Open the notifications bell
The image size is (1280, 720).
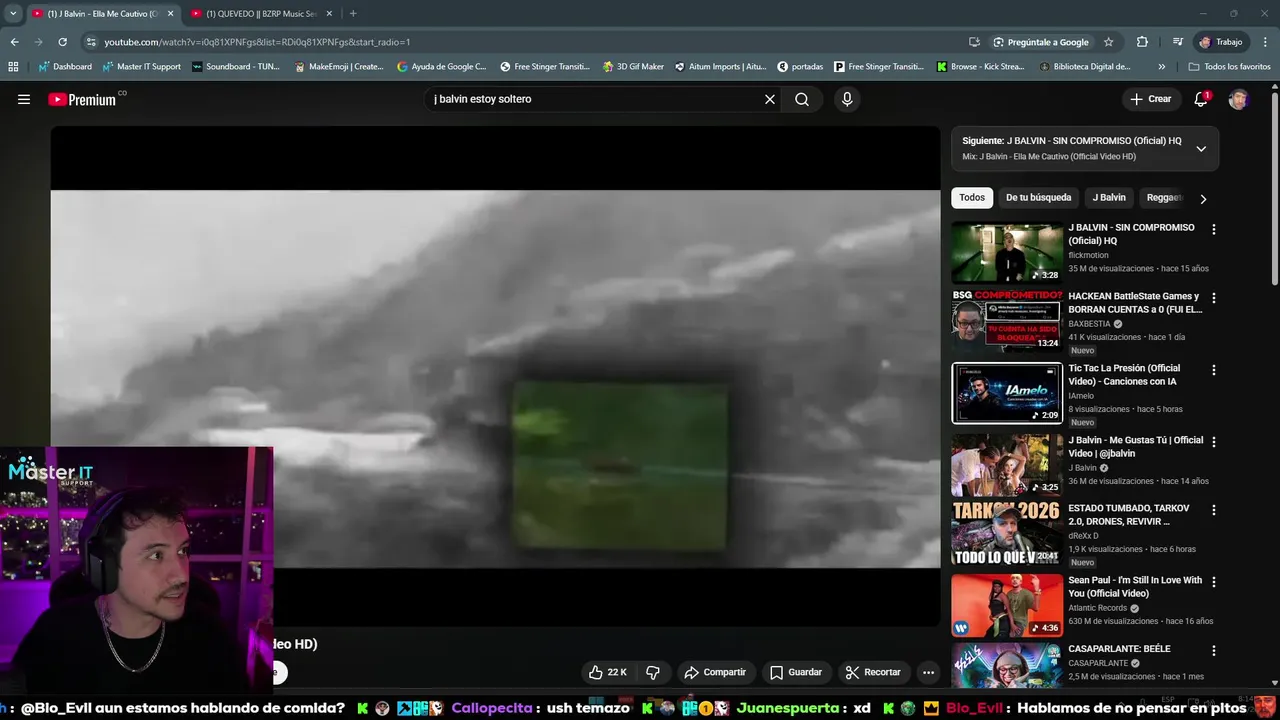1201,99
